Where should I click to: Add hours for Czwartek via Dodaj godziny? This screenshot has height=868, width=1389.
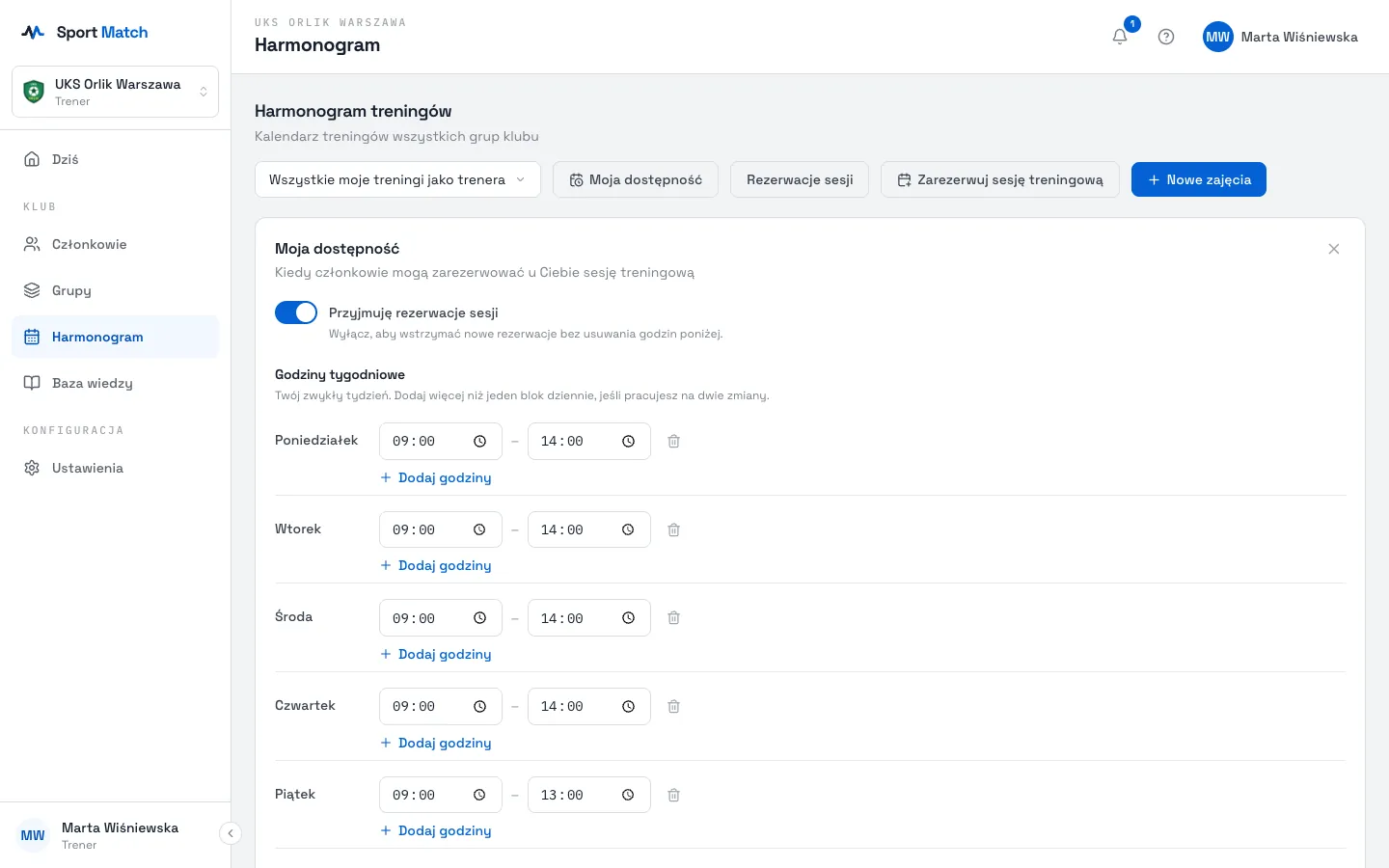pyautogui.click(x=436, y=743)
